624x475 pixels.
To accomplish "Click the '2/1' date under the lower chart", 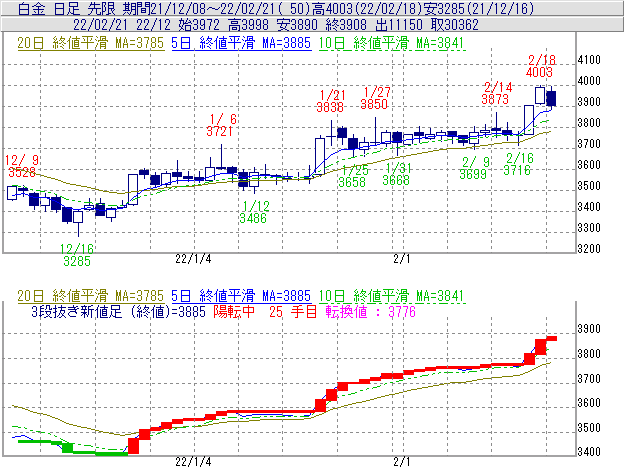I will pyautogui.click(x=402, y=461).
